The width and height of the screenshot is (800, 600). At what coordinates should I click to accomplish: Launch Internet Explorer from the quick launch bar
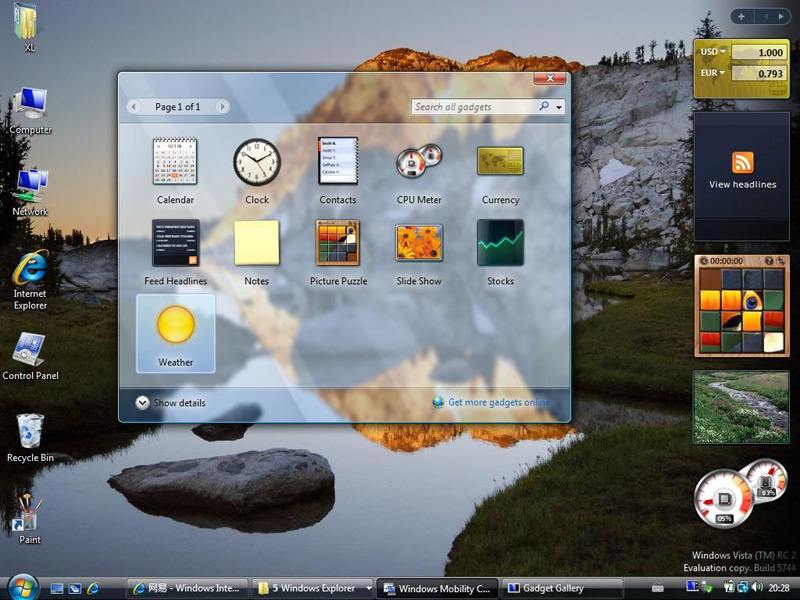[x=93, y=589]
